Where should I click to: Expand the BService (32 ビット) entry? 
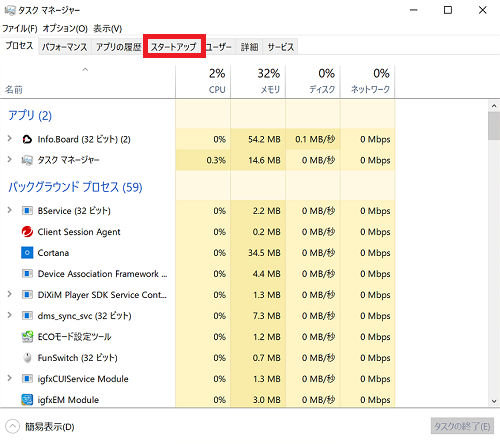pos(10,210)
